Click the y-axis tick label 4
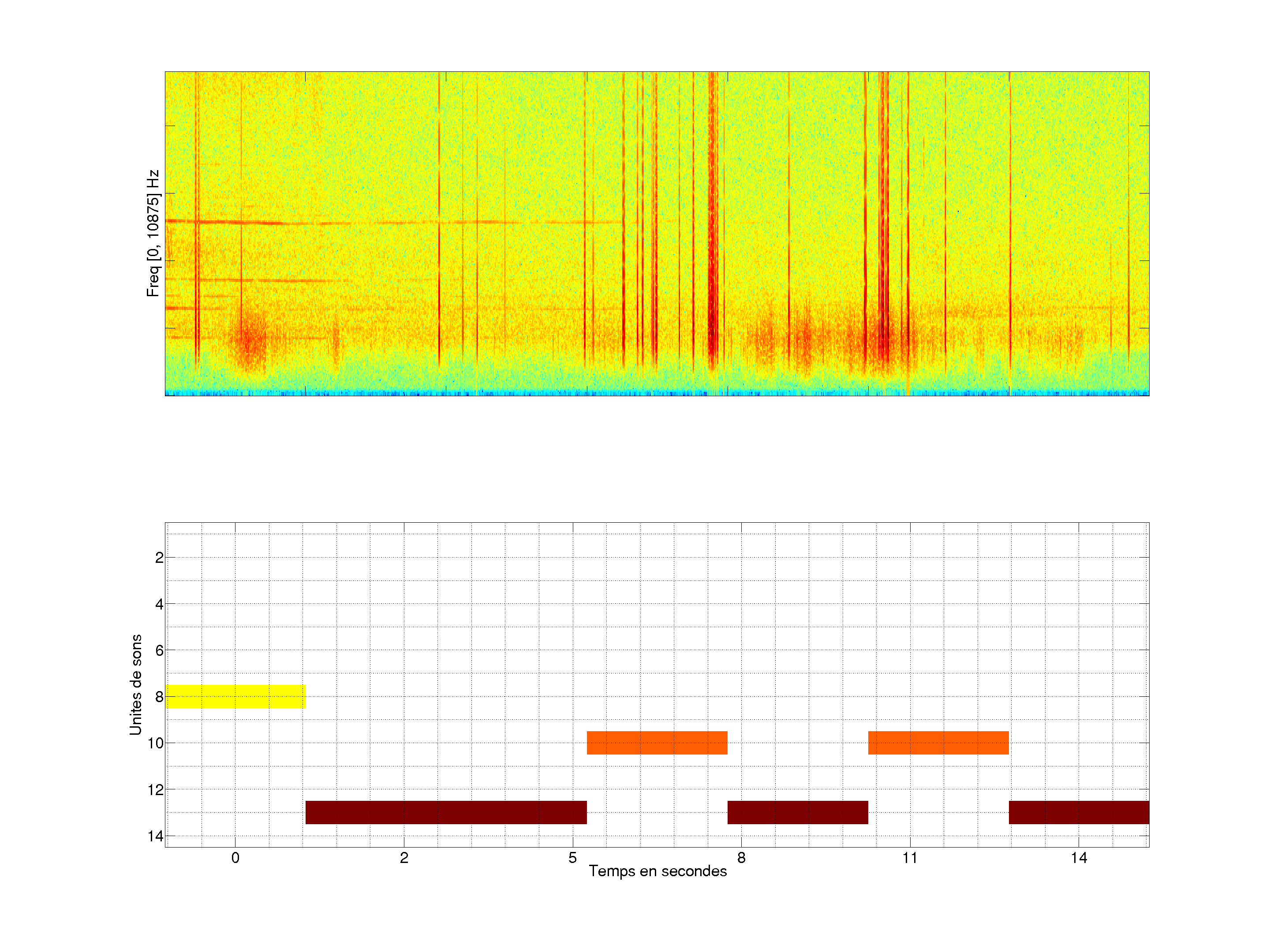 pos(159,604)
